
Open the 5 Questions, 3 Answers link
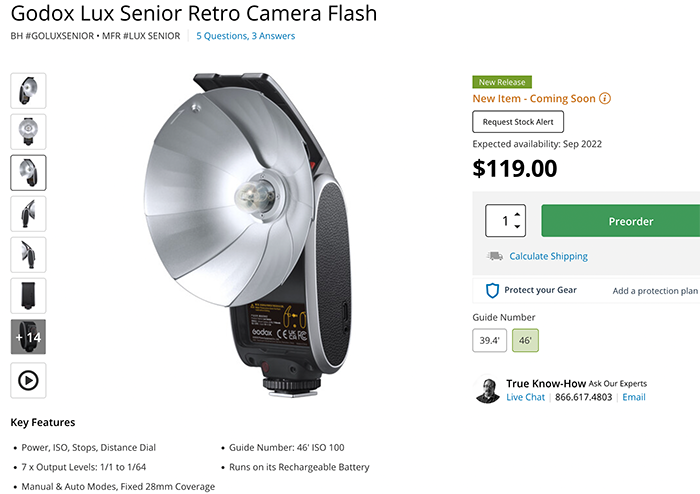[x=245, y=36]
